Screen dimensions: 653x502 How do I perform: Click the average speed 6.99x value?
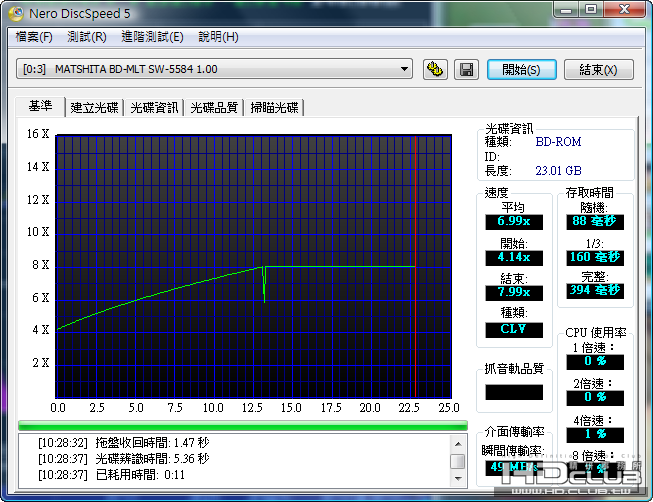pos(514,222)
